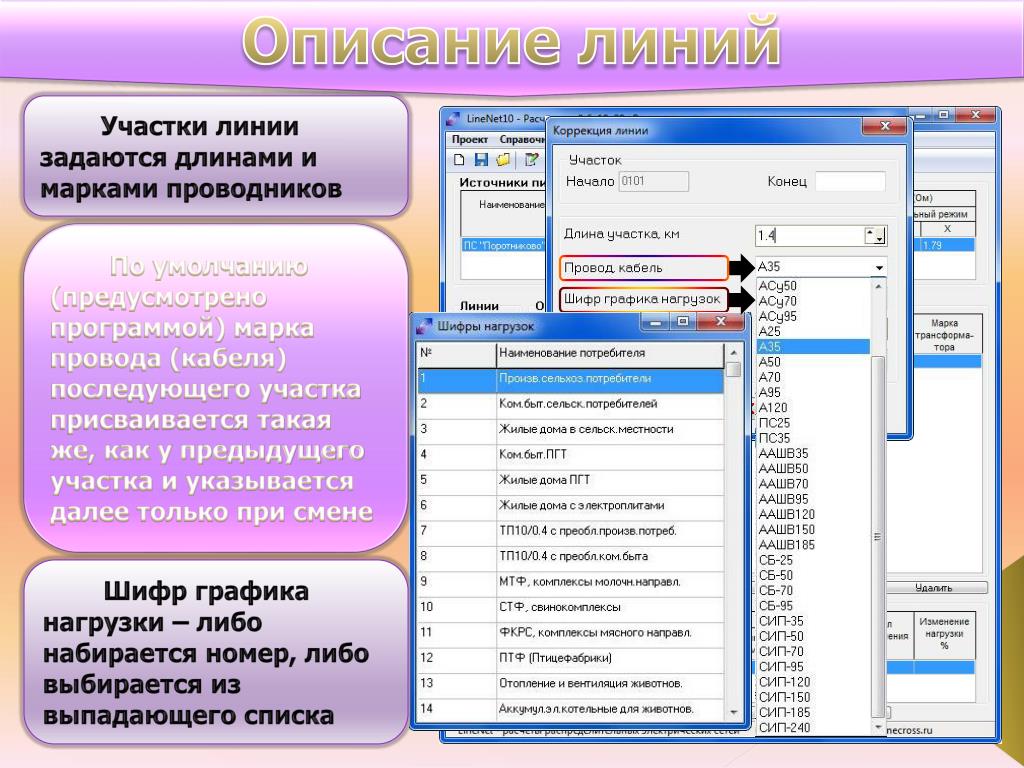Close the Коррекция линии dialog
Screen dimensions: 1024x768
click(x=885, y=126)
